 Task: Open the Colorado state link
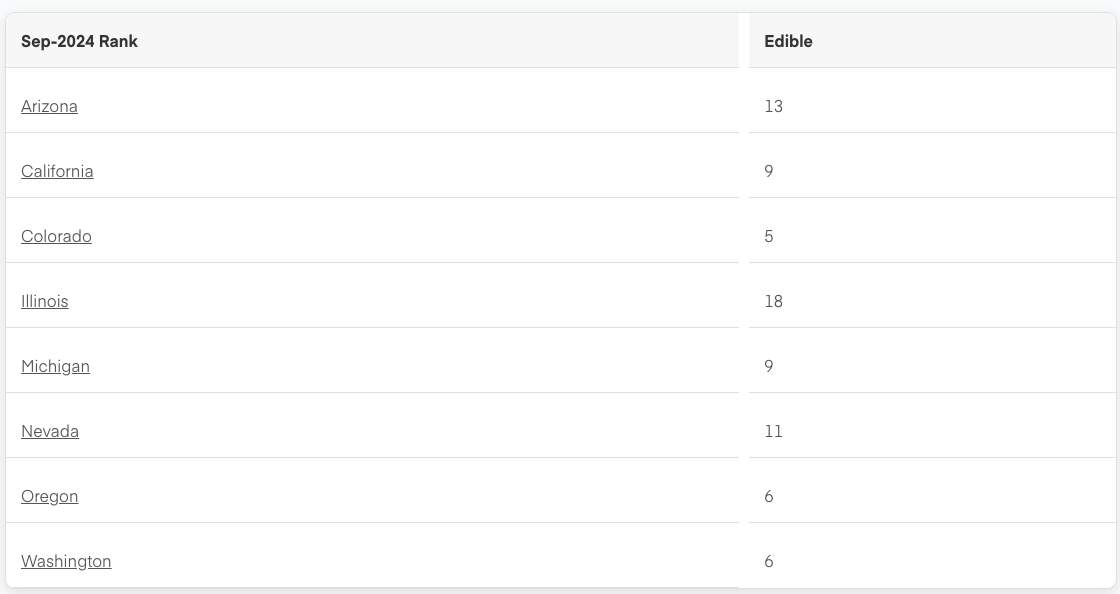pyautogui.click(x=56, y=236)
